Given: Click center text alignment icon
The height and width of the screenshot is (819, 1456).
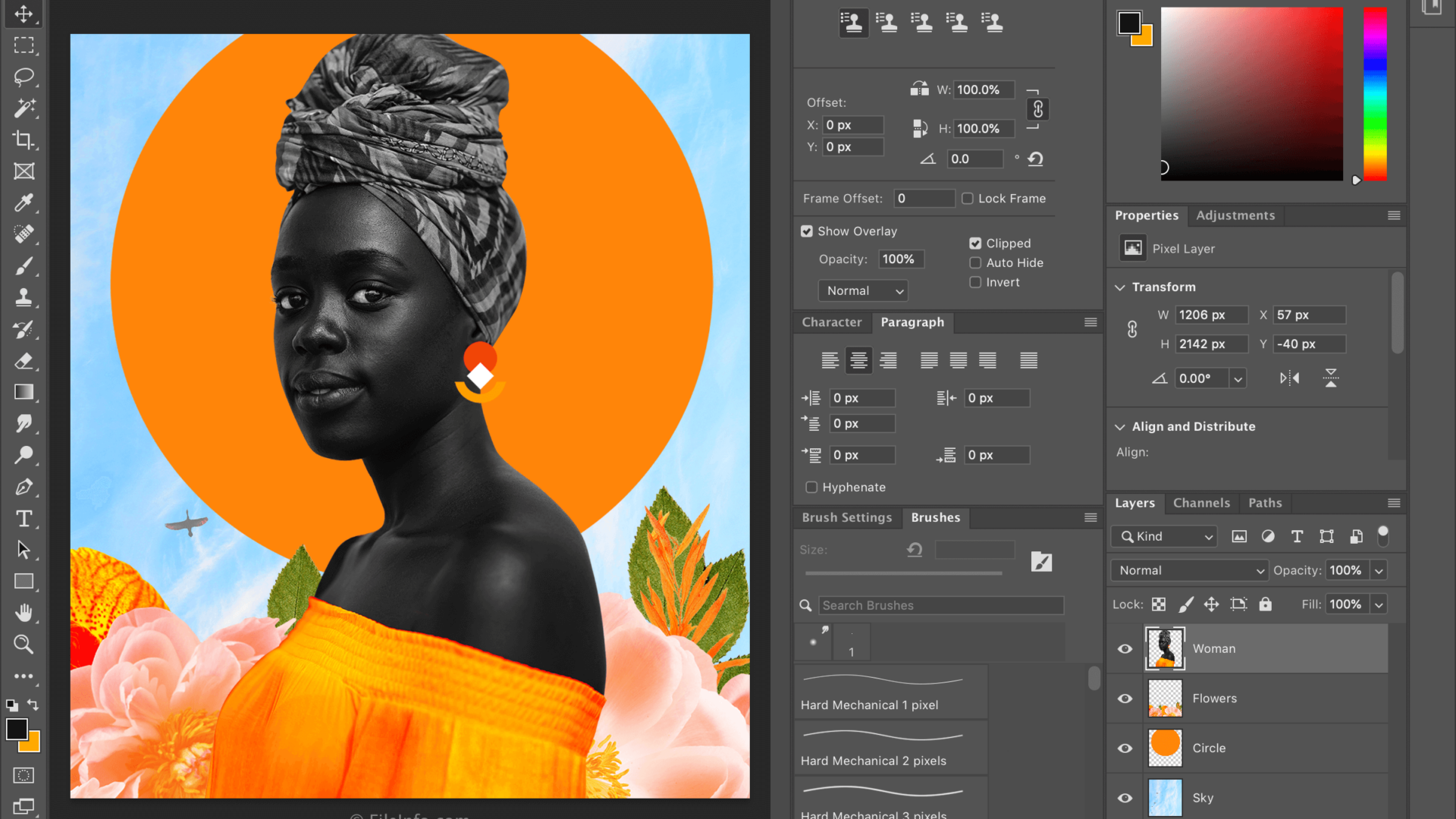Looking at the screenshot, I should pyautogui.click(x=858, y=361).
